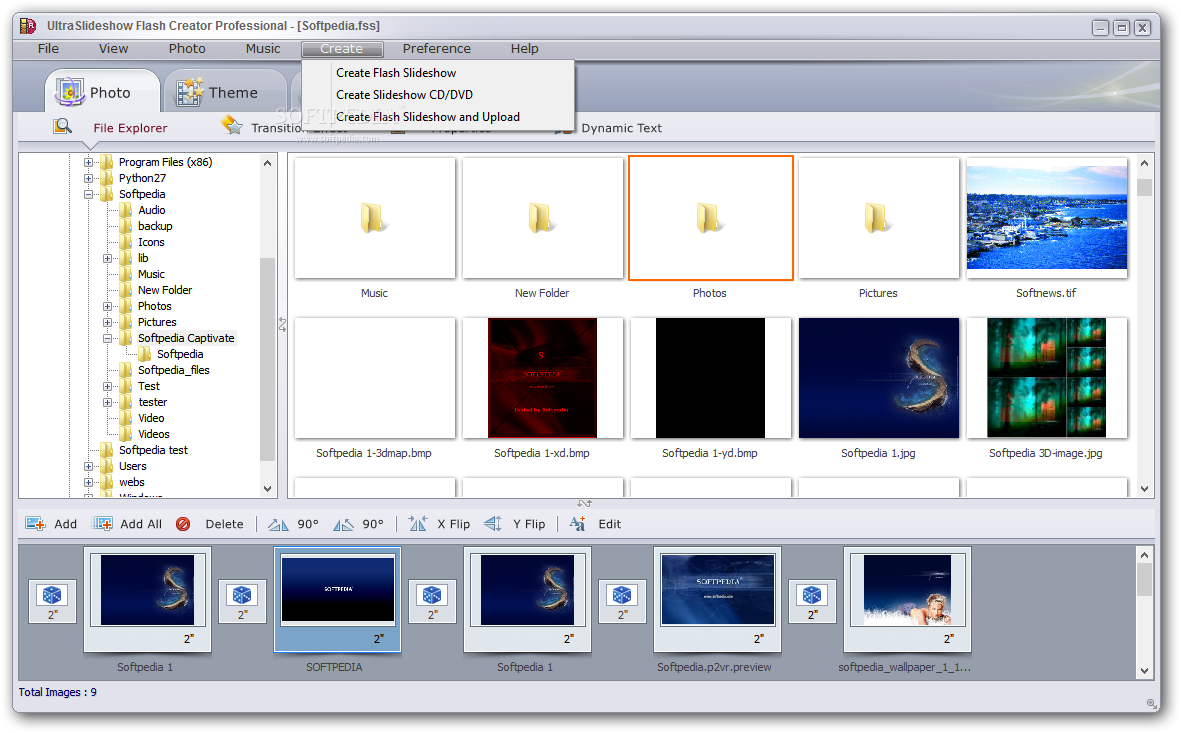This screenshot has width=1181, height=733.
Task: Click the Photo tab icon
Action: coord(69,92)
